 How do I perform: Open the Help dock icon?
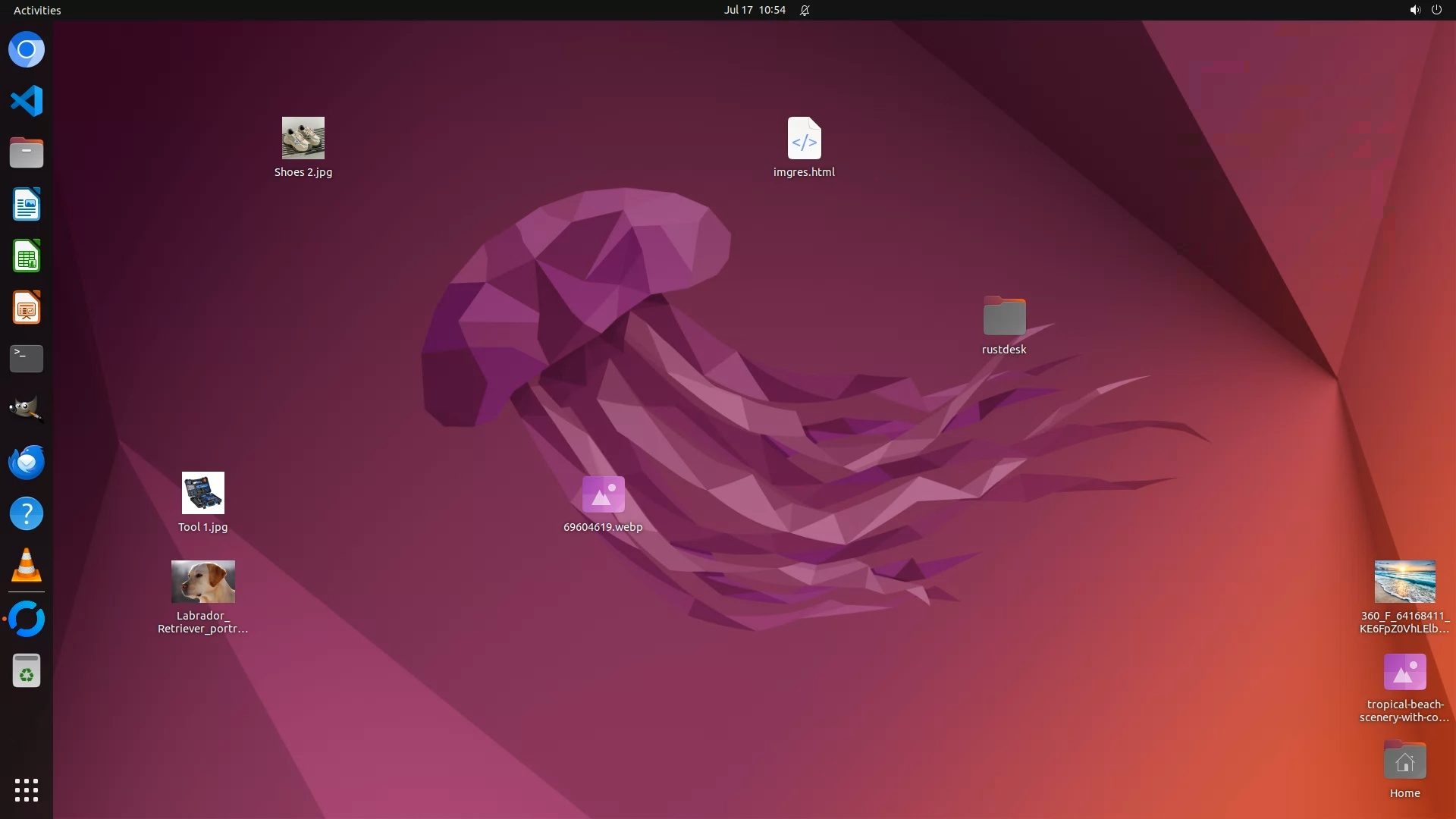pyautogui.click(x=27, y=513)
